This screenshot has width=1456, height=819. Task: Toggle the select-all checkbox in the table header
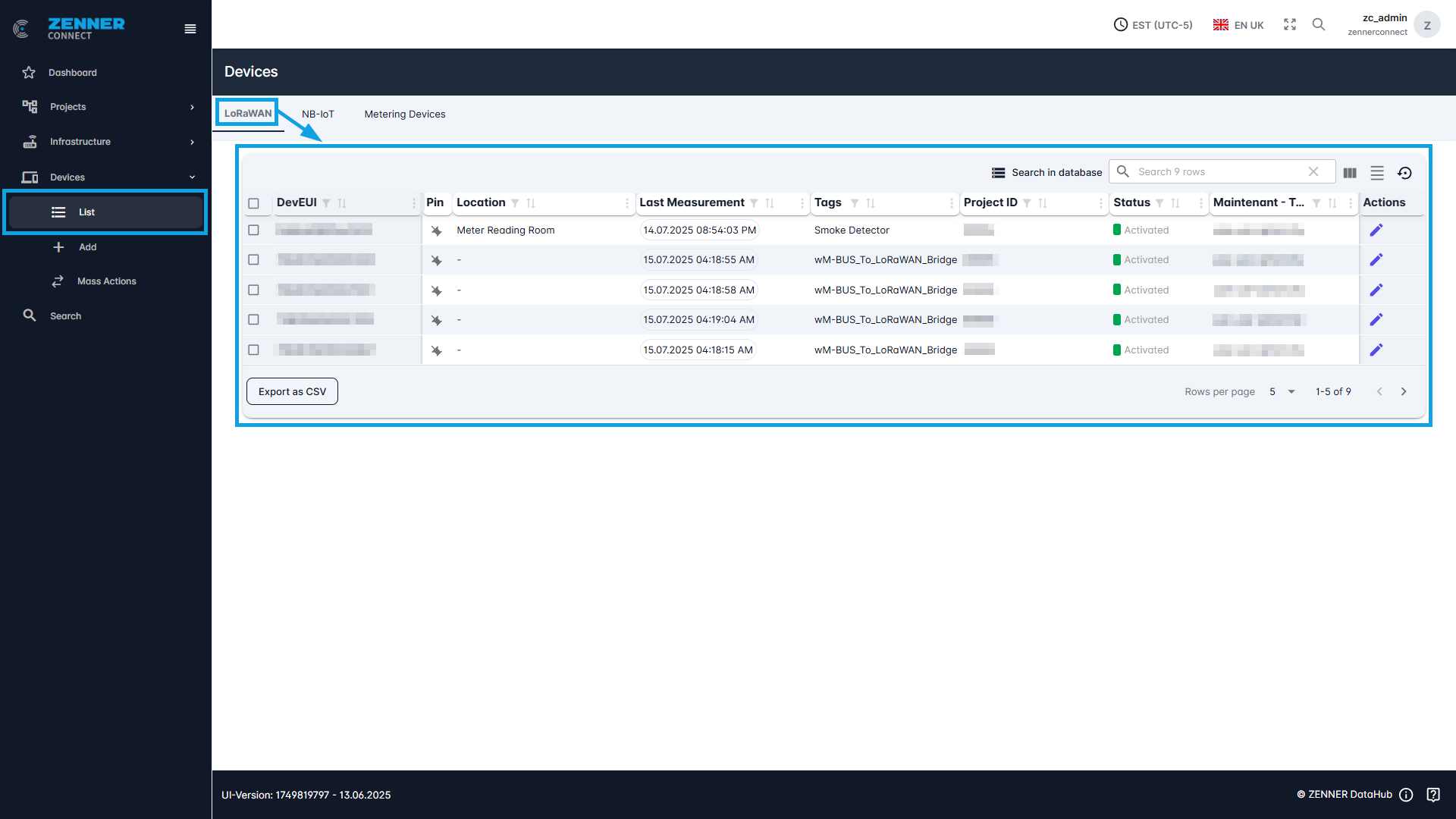254,203
